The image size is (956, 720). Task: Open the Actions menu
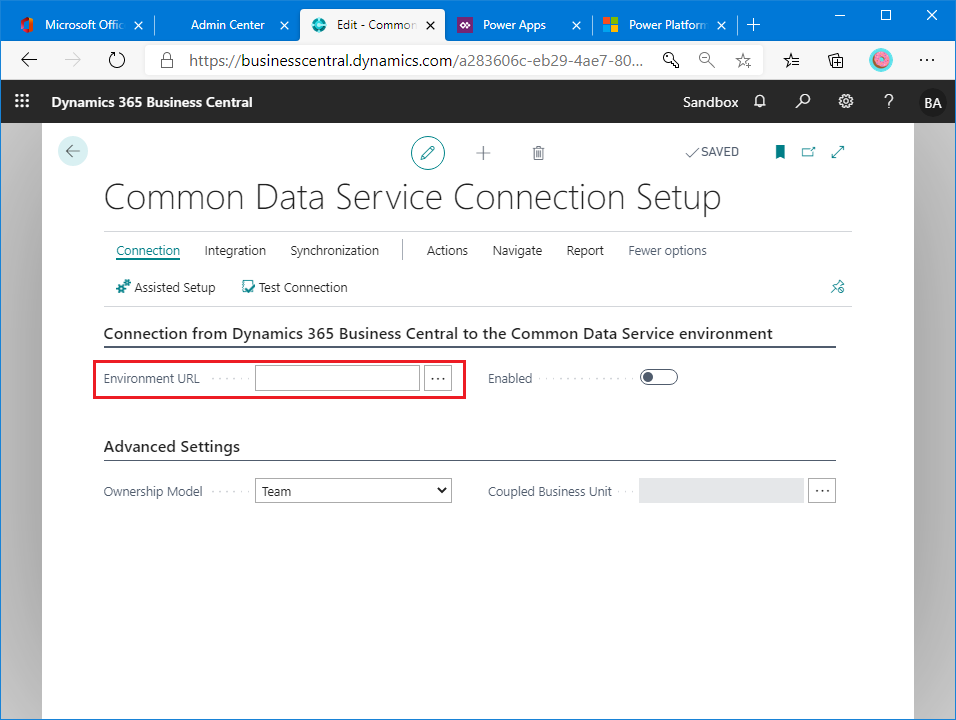tap(448, 251)
